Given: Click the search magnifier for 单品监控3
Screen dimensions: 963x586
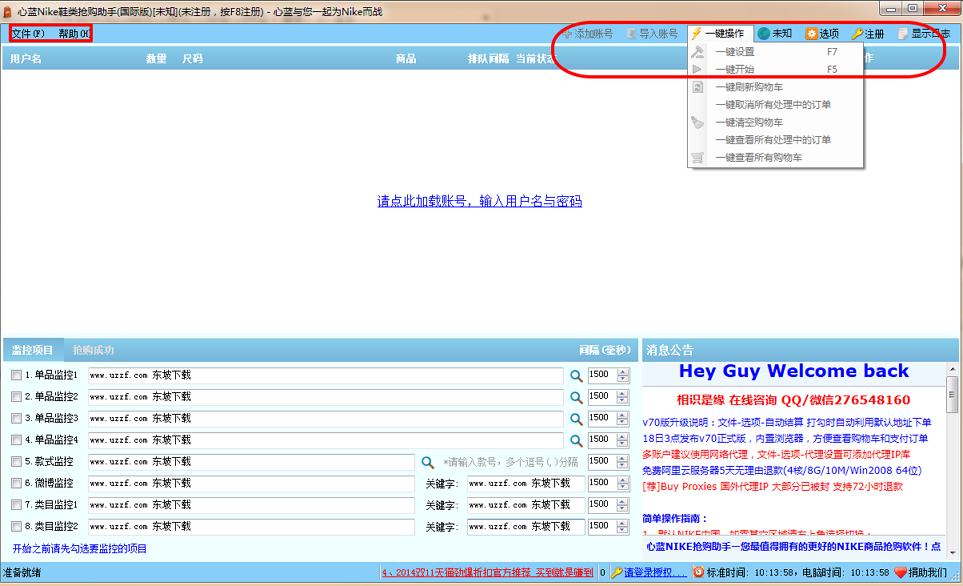Looking at the screenshot, I should 576,419.
